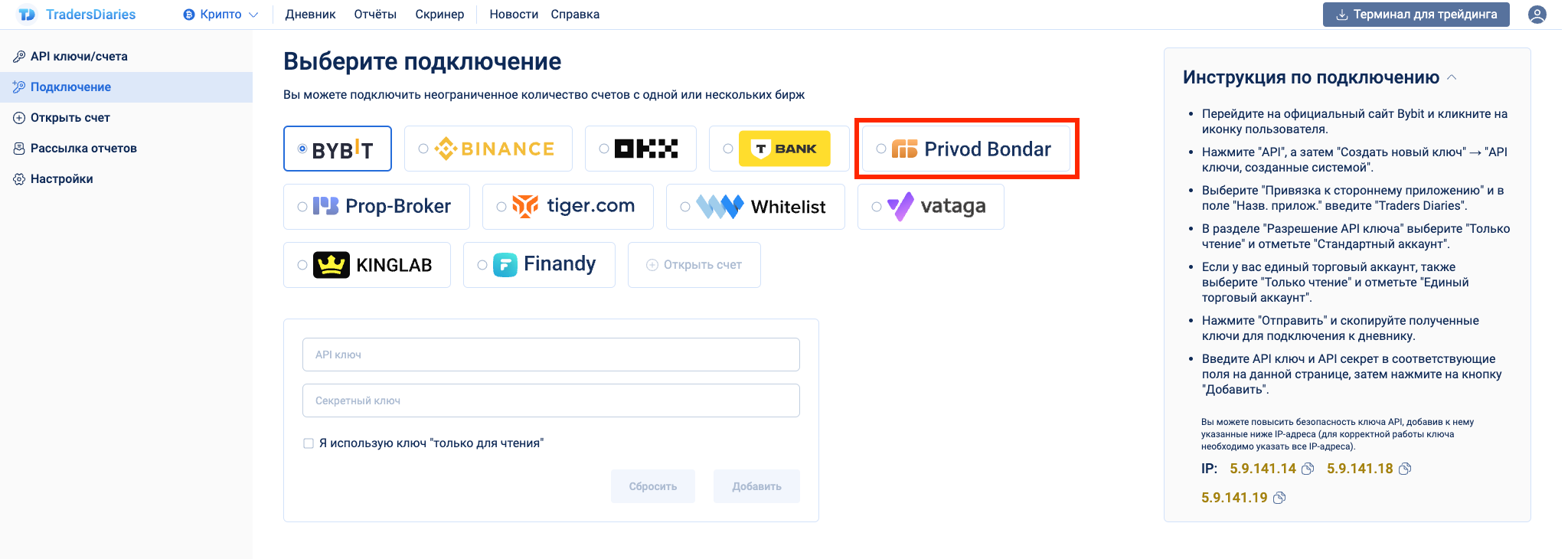This screenshot has width=1568, height=559.
Task: Open the Крипто market dropdown
Action: (221, 15)
